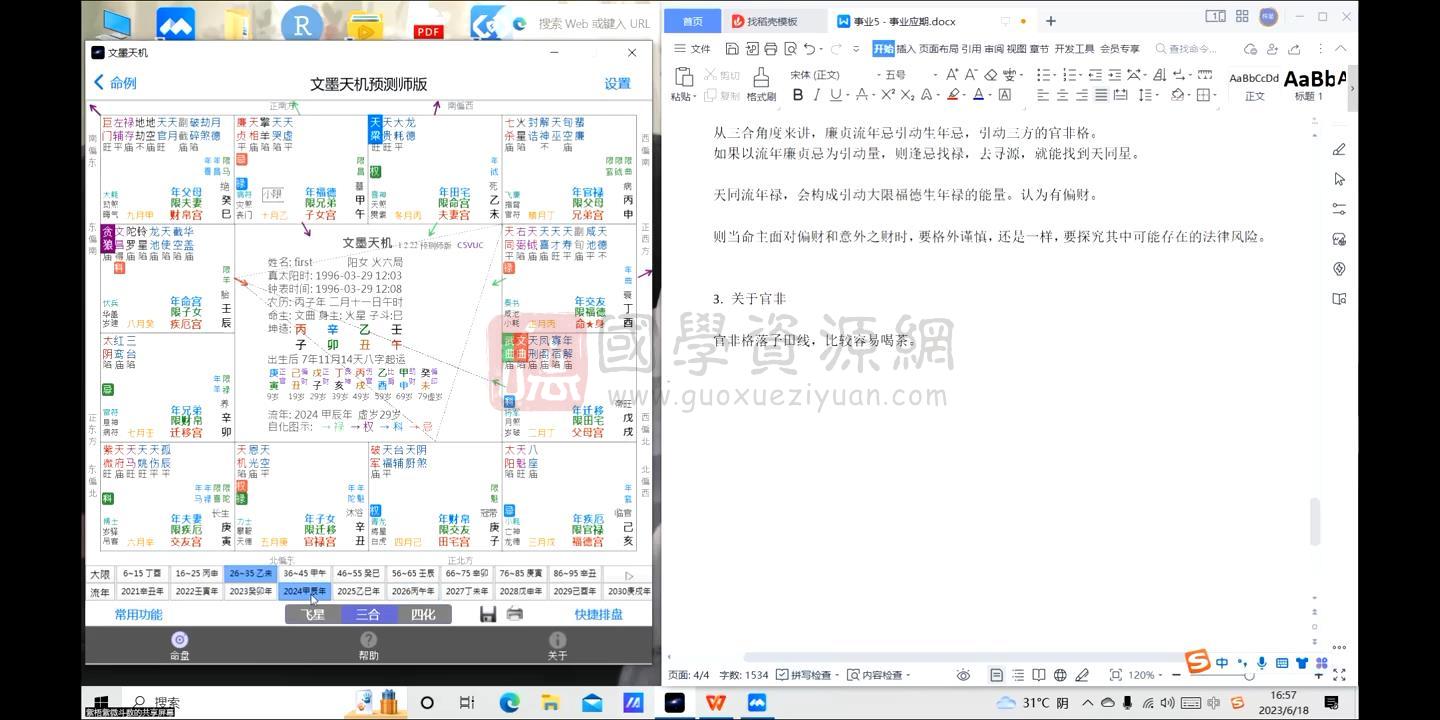Apply bold formatting in the ribbon

798,94
